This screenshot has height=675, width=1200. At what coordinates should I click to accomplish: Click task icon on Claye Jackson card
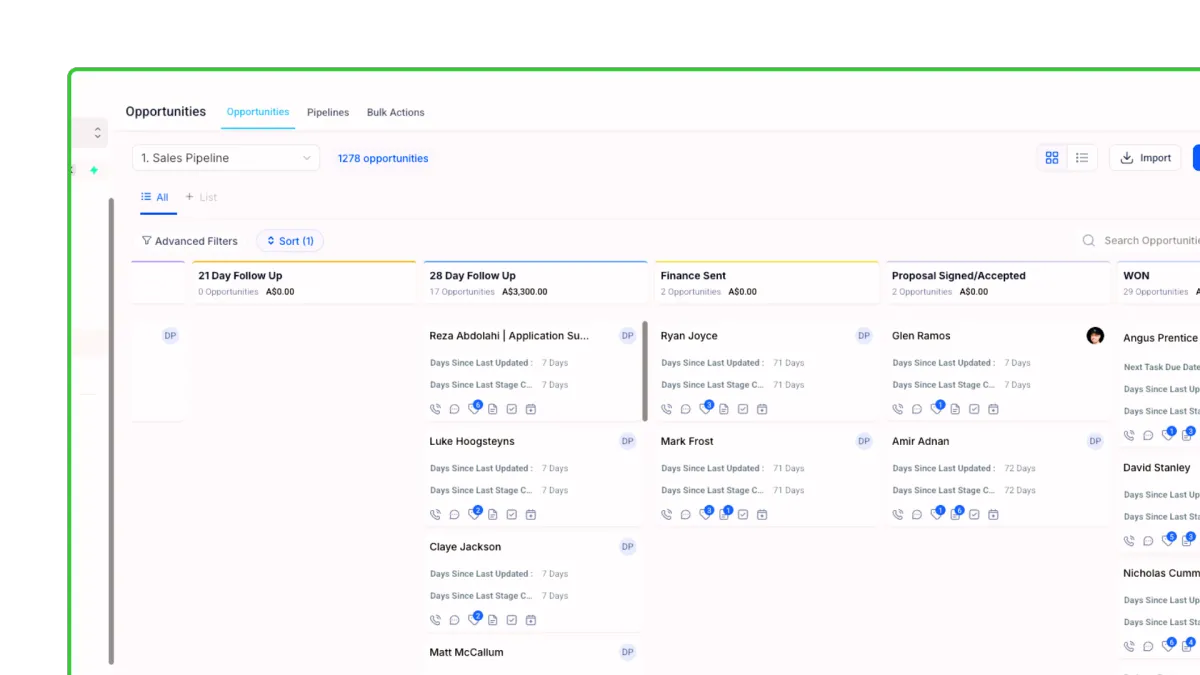pos(511,620)
